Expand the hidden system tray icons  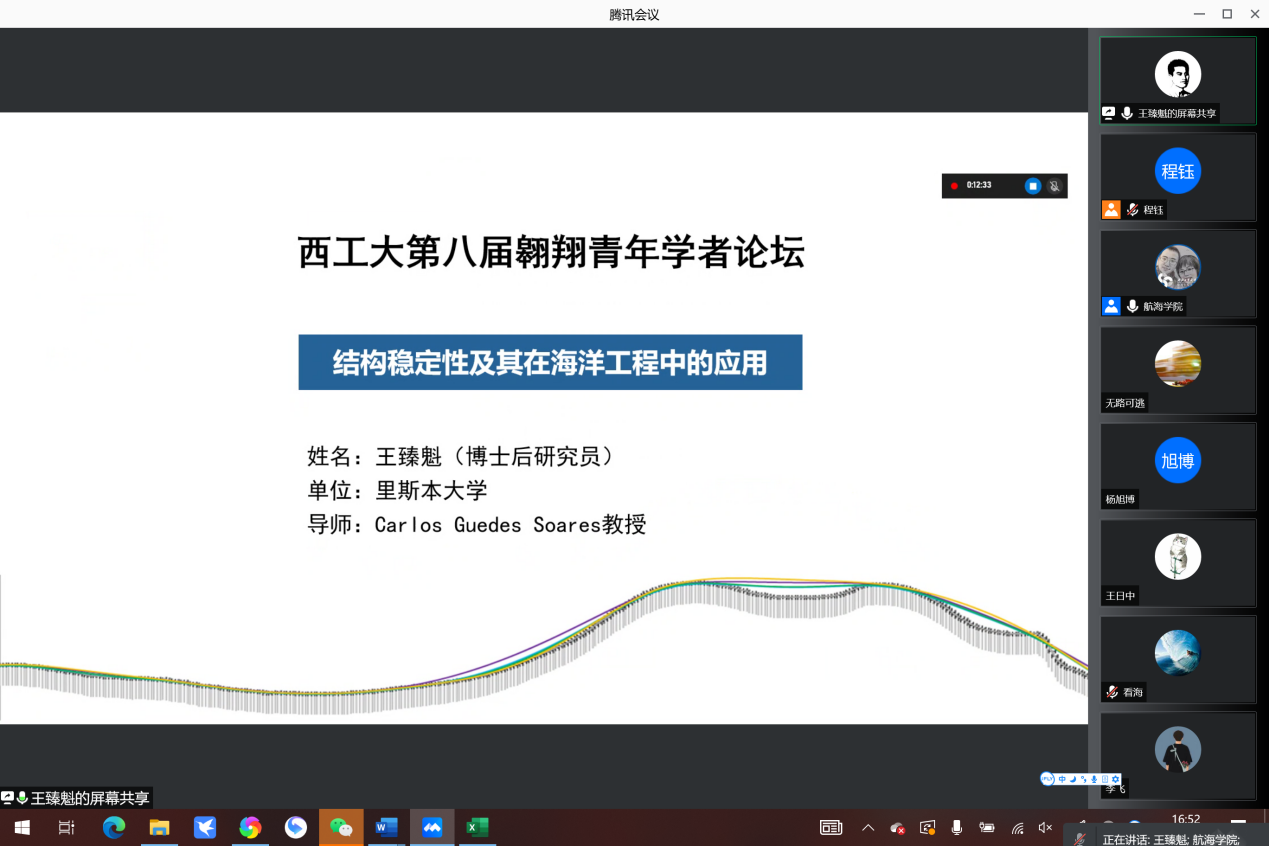[x=868, y=828]
